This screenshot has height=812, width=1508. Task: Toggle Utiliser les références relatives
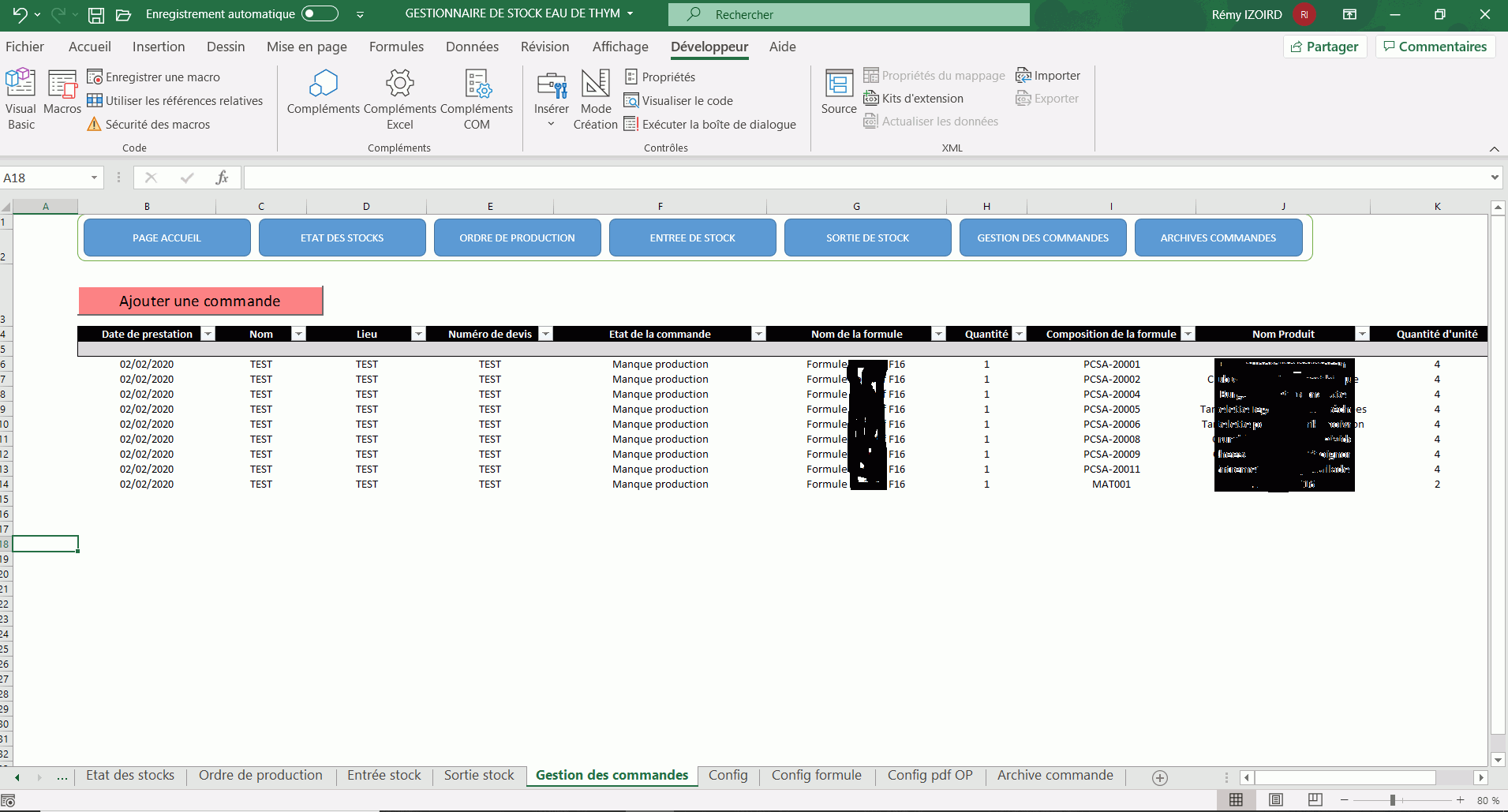pos(175,100)
